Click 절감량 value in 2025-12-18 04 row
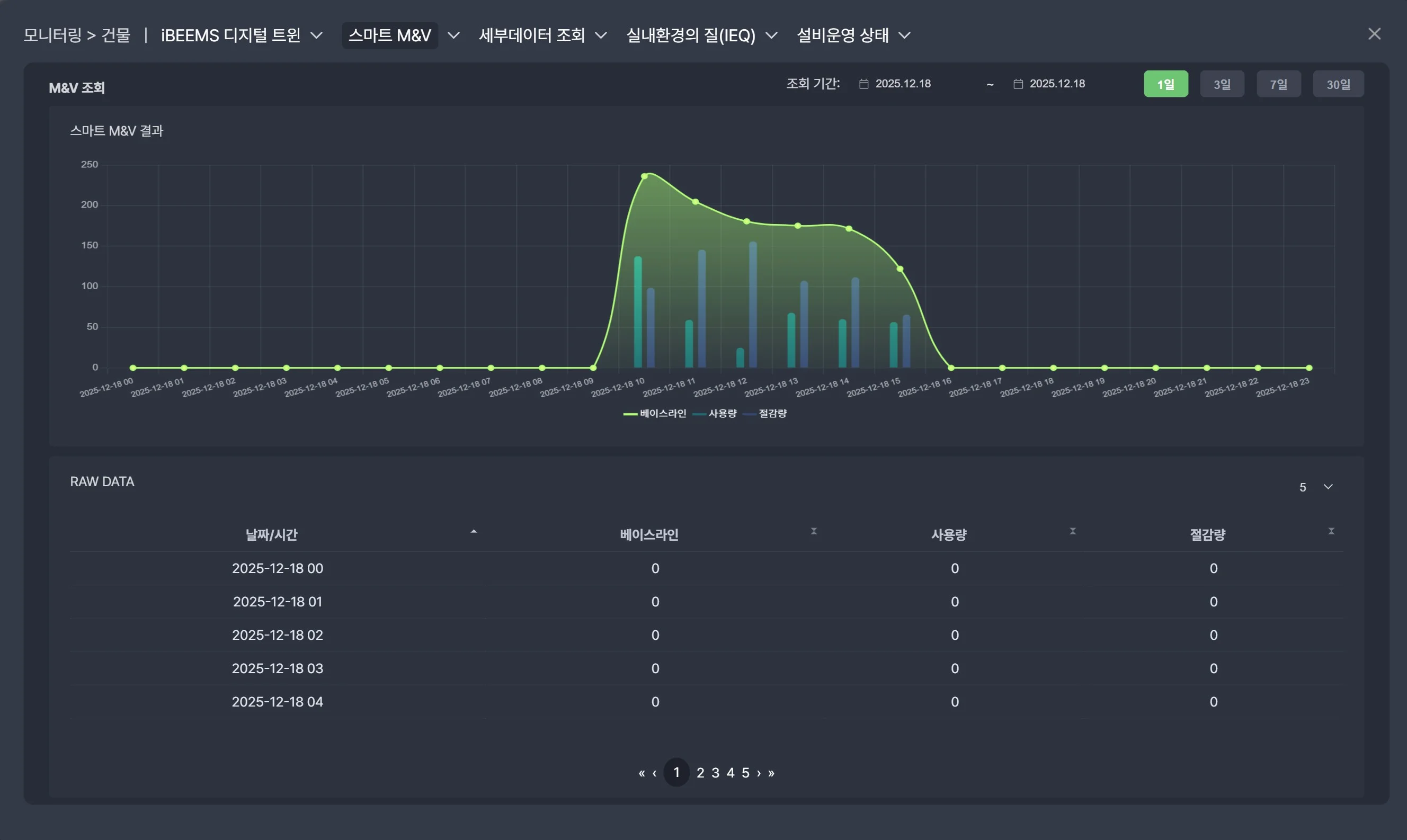The image size is (1407, 840). pos(1214,702)
